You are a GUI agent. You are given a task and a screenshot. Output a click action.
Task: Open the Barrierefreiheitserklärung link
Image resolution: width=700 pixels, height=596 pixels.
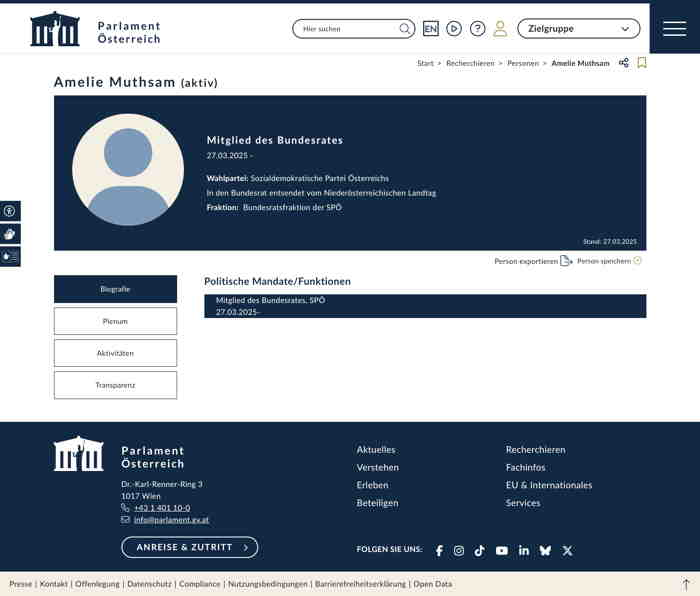point(360,584)
